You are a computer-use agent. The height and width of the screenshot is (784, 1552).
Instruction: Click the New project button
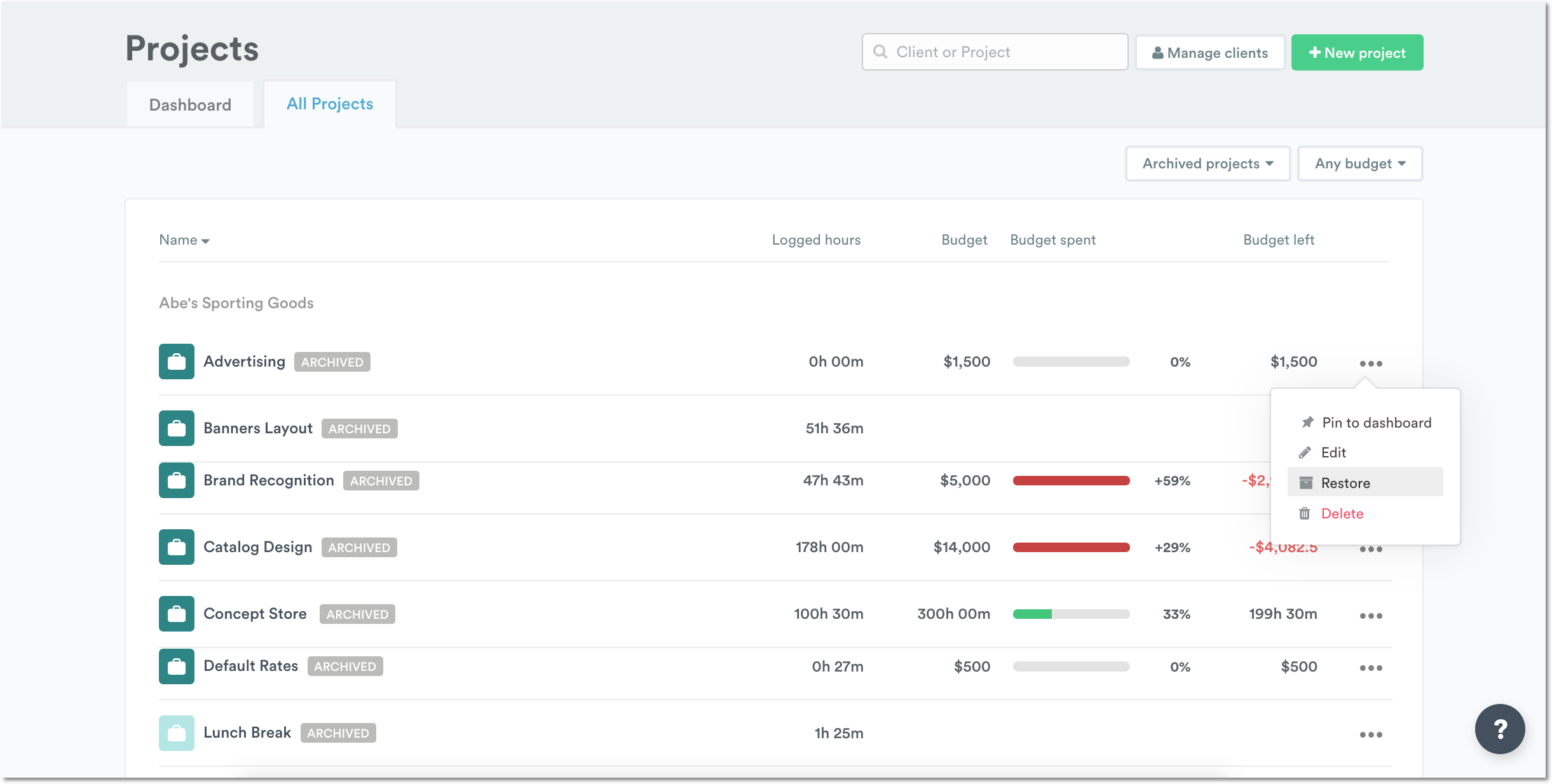tap(1357, 52)
